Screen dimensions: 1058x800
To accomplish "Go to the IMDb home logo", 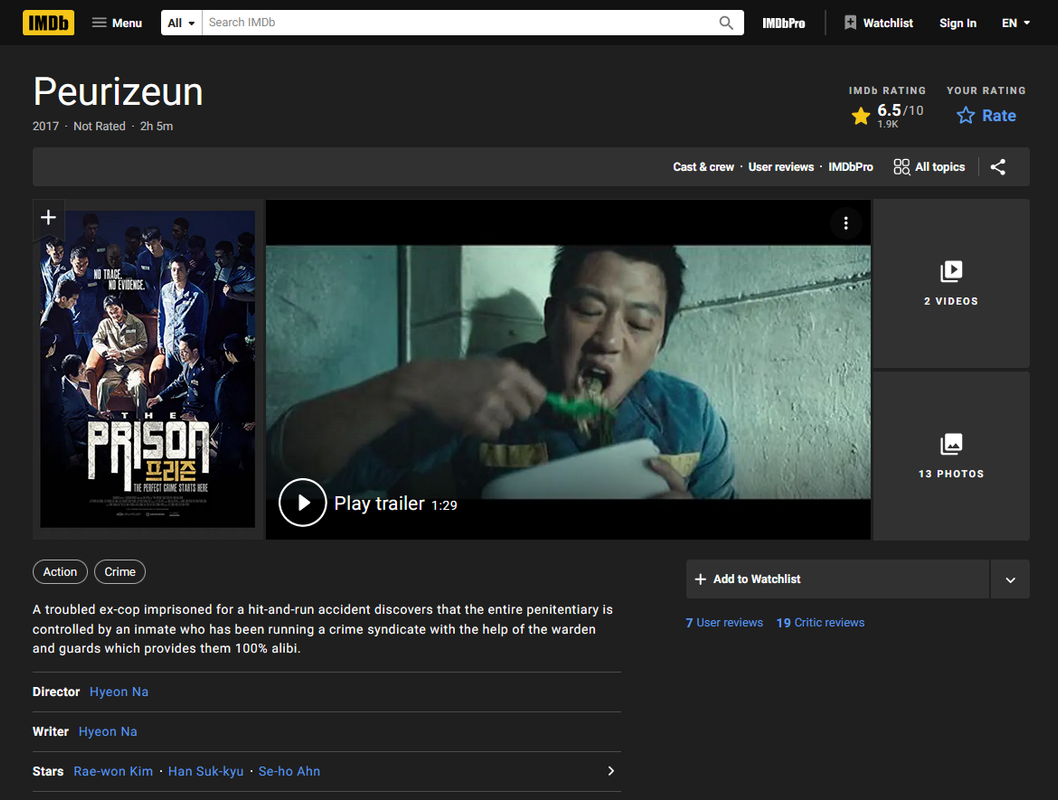I will [49, 23].
